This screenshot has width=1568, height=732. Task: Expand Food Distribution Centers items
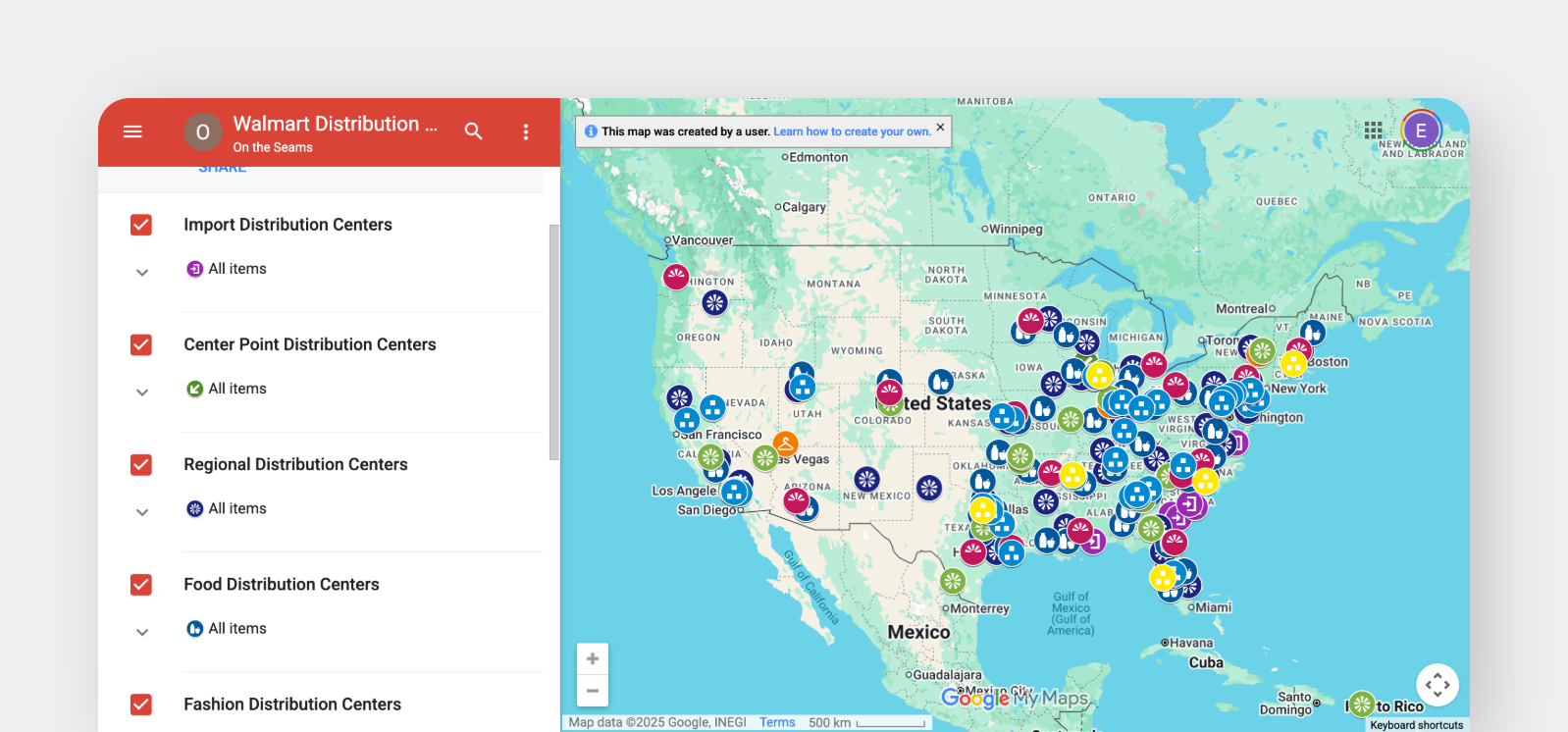142,632
